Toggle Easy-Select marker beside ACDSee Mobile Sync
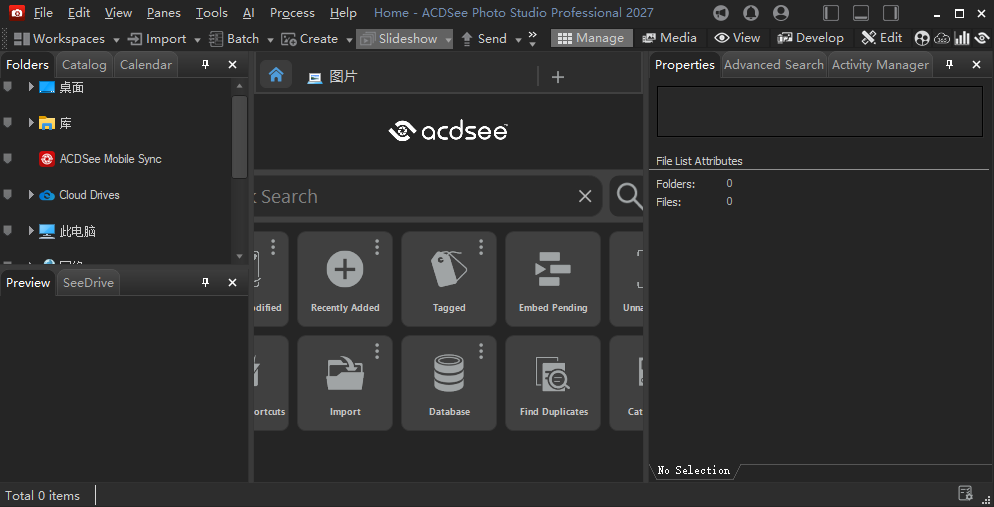This screenshot has width=994, height=507. 8,158
